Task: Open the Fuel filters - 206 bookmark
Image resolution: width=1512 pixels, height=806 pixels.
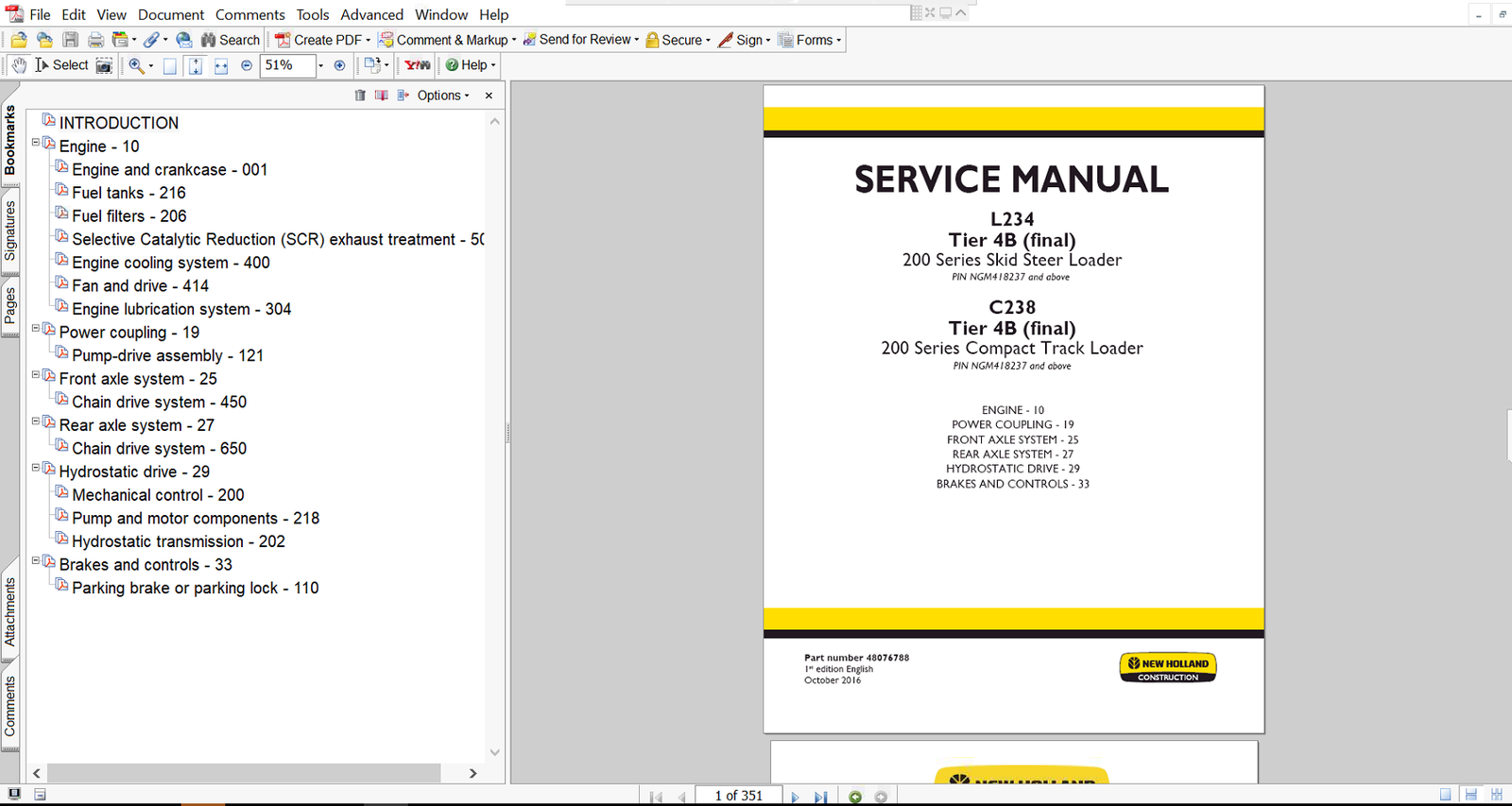Action: tap(129, 216)
